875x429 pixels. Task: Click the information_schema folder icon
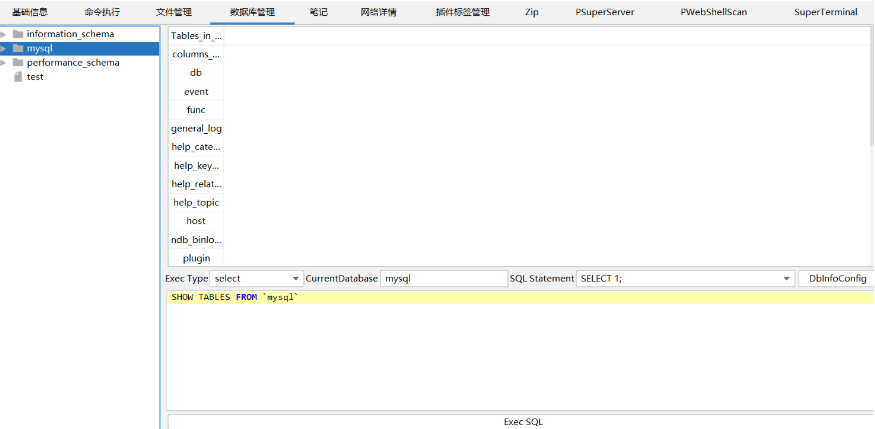pyautogui.click(x=18, y=34)
